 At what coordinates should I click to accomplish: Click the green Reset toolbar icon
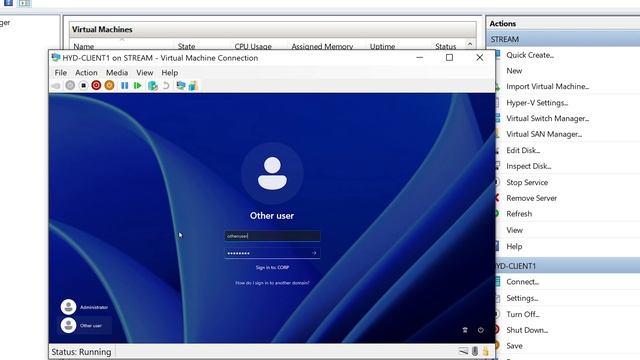pyautogui.click(x=138, y=85)
